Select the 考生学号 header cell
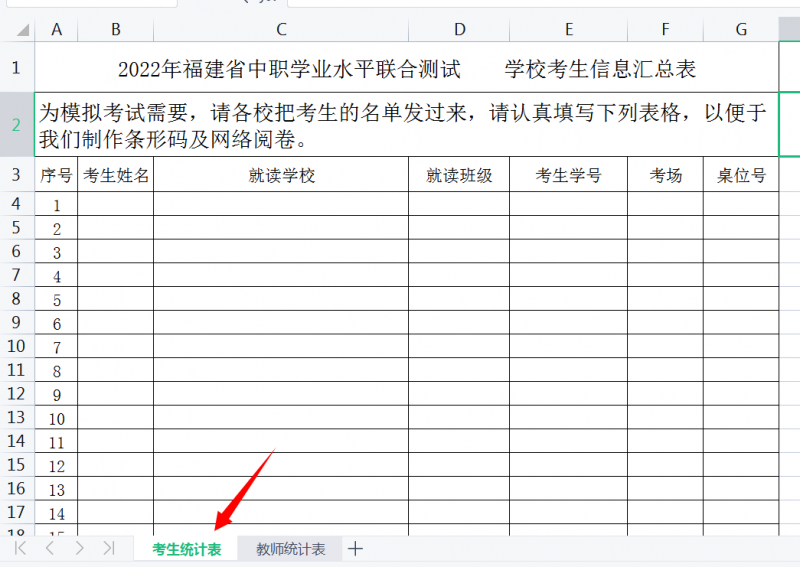 [568, 176]
